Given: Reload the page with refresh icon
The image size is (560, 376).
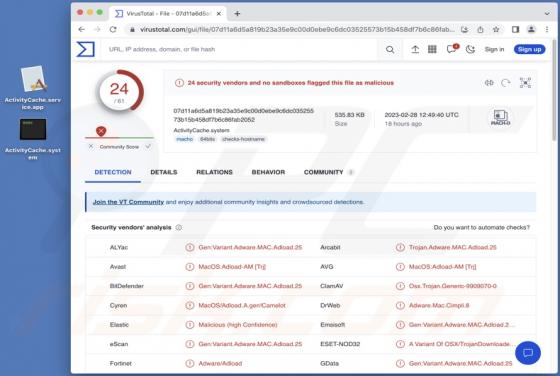Looking at the screenshot, I should [113, 29].
